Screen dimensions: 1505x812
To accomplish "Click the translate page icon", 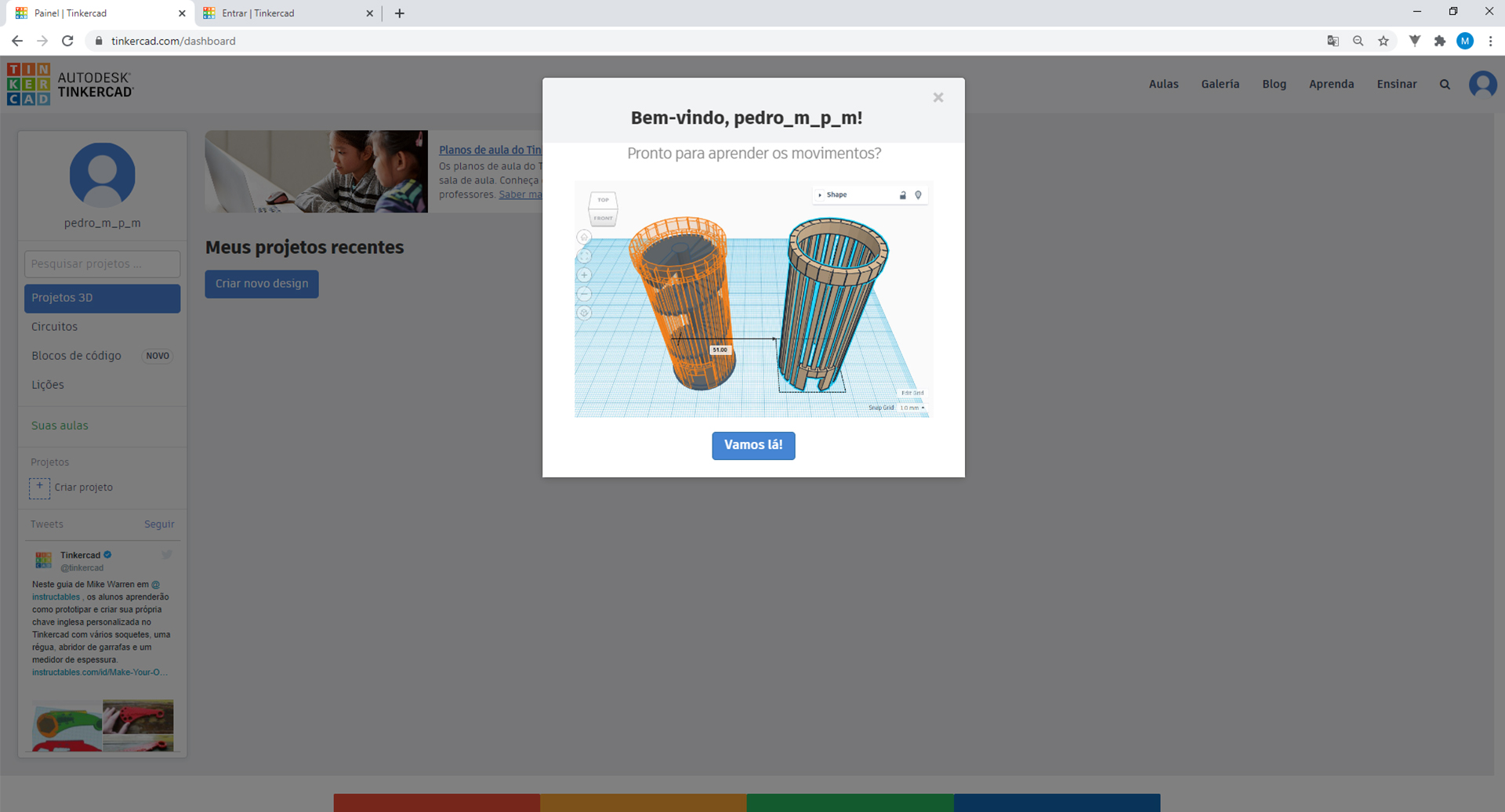I will point(1333,41).
